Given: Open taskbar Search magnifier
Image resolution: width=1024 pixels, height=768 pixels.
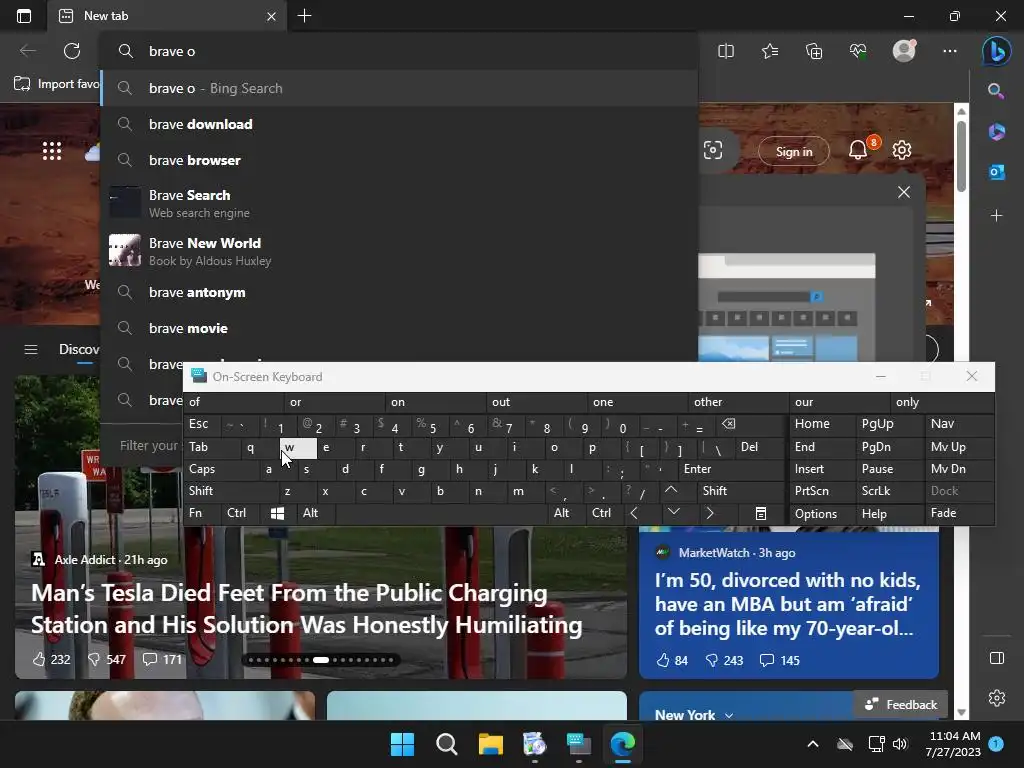Looking at the screenshot, I should coord(447,744).
